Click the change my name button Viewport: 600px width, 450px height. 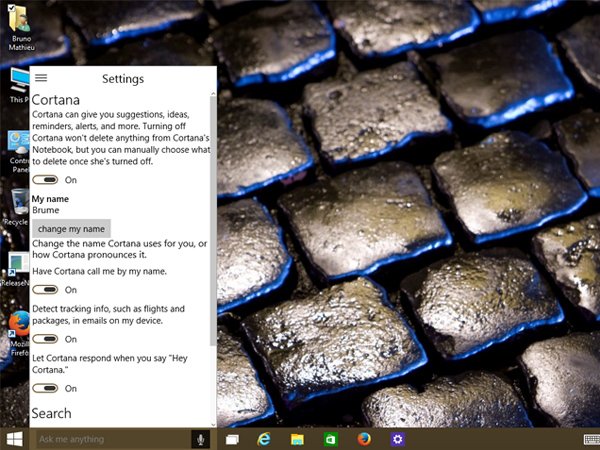(71, 229)
